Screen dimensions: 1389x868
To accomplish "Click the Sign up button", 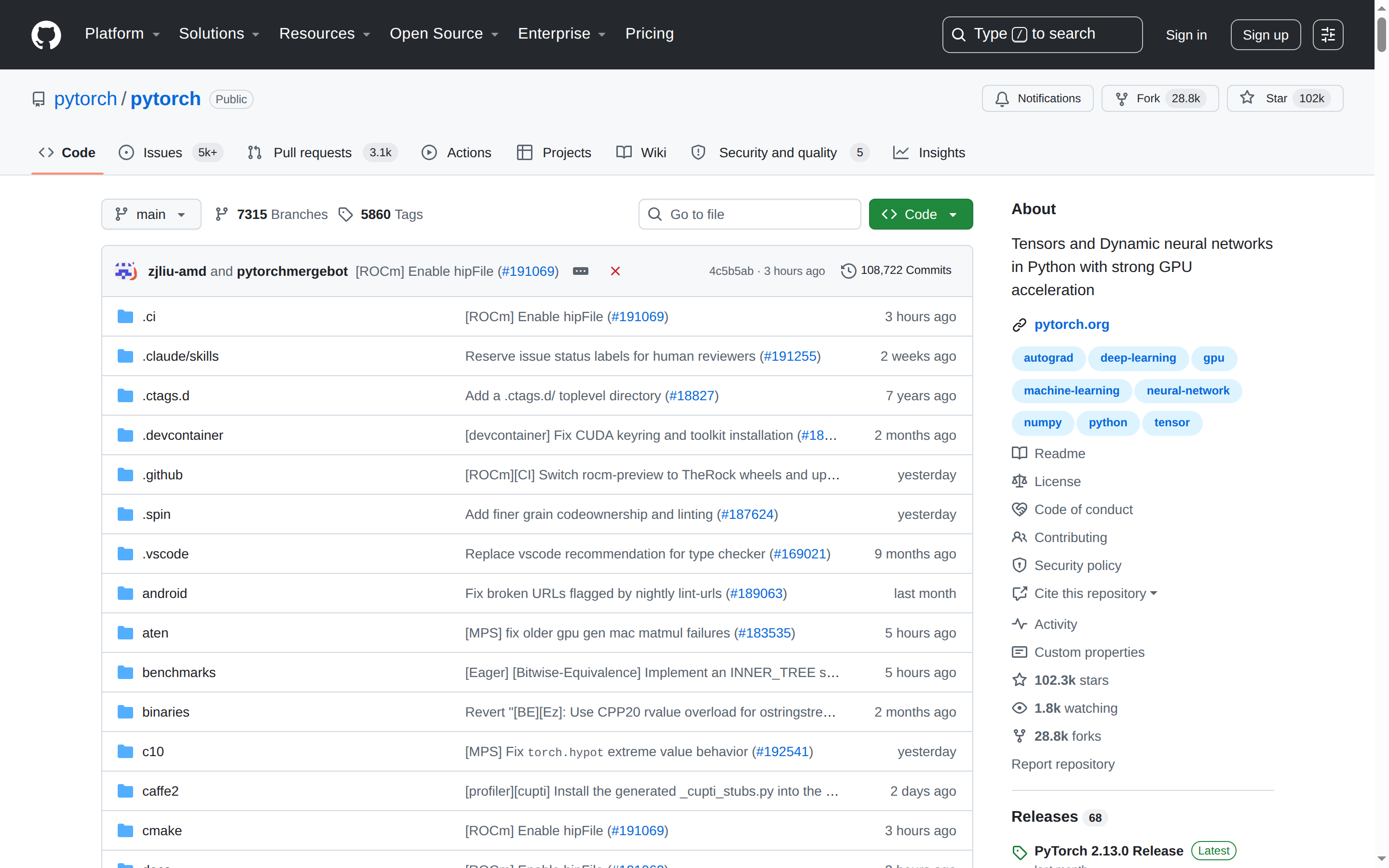I will point(1265,35).
